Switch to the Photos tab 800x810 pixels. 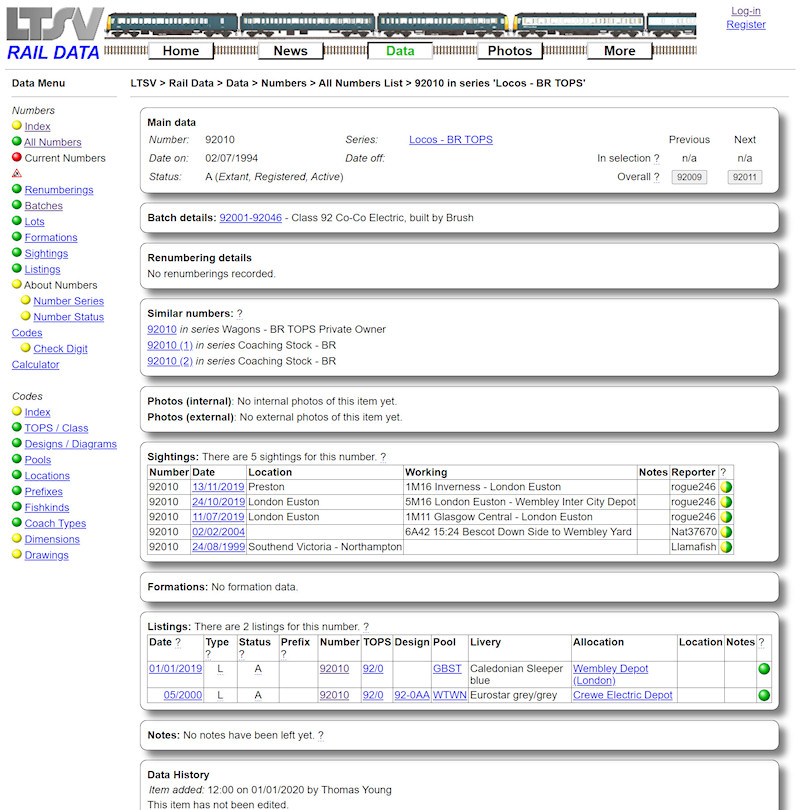pos(510,50)
